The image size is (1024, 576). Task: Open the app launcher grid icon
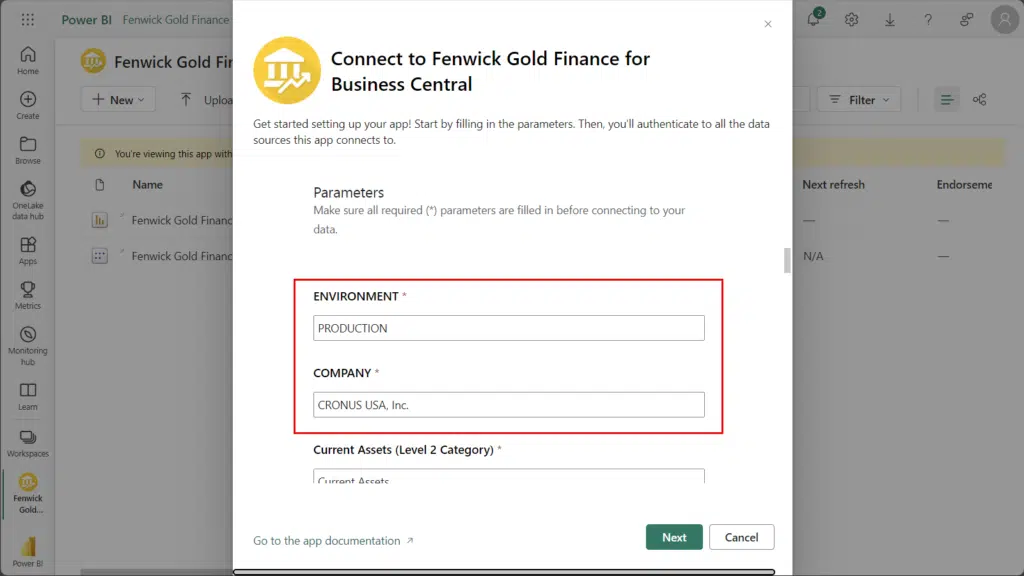pos(27,20)
